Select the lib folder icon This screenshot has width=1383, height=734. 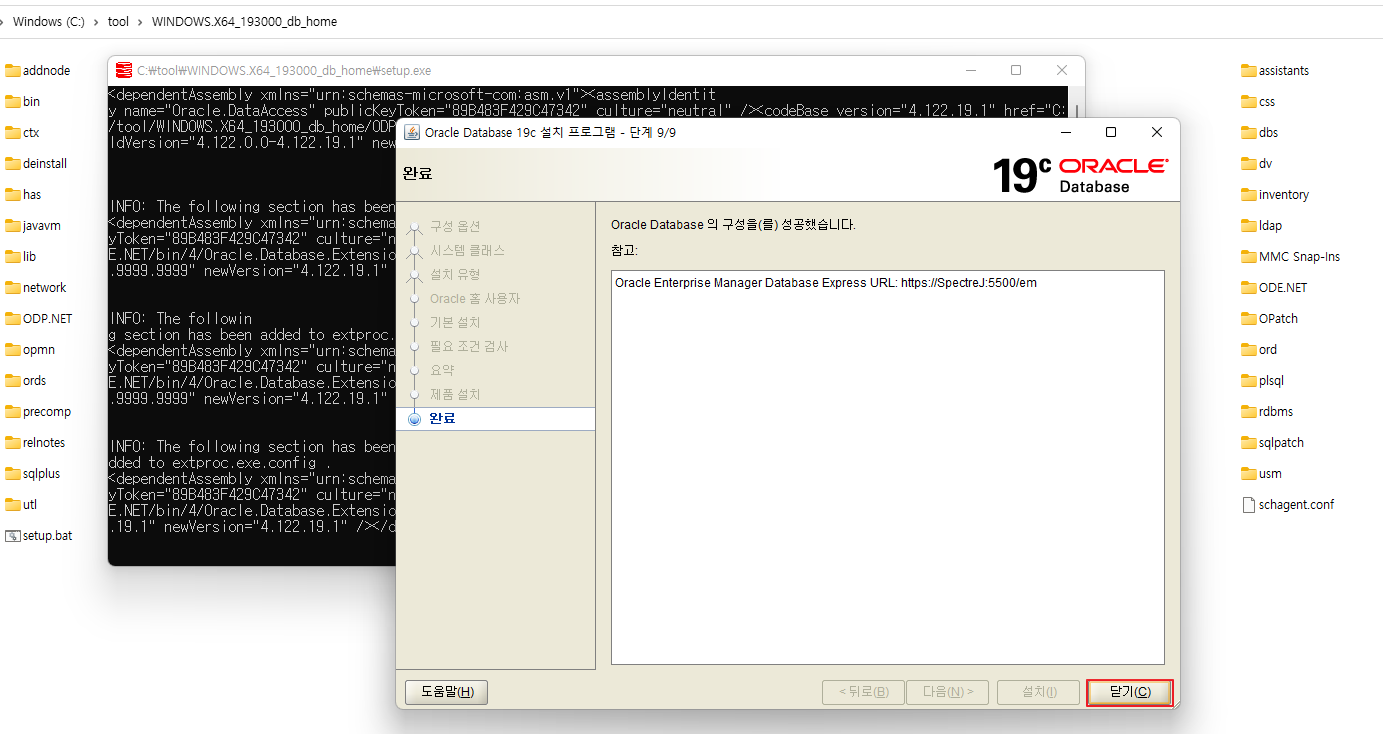(13, 257)
